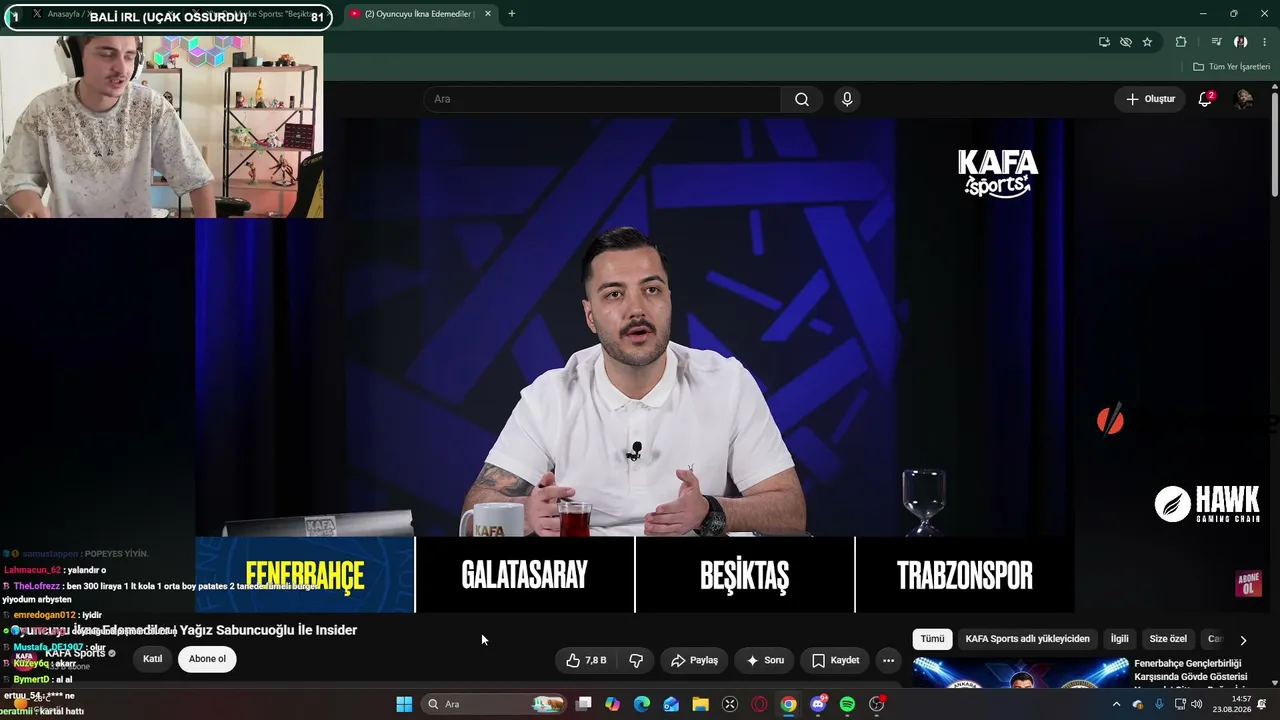The image size is (1280, 720).
Task: Focus the YouTube Ara search field
Action: tap(602, 99)
